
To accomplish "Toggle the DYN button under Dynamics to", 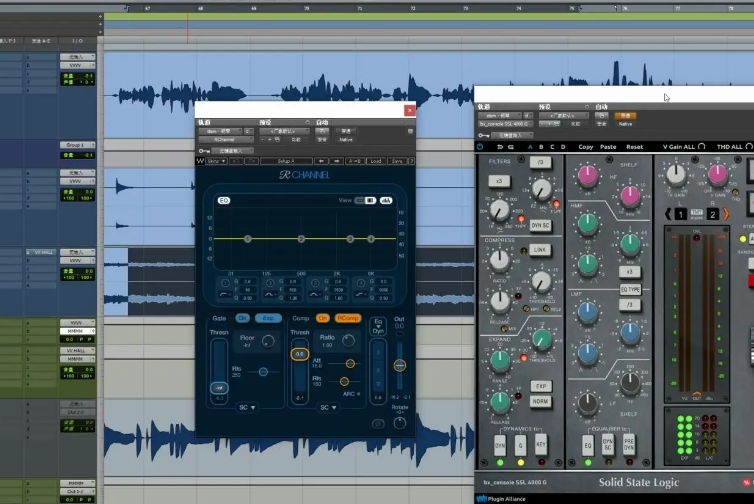I will (500, 446).
